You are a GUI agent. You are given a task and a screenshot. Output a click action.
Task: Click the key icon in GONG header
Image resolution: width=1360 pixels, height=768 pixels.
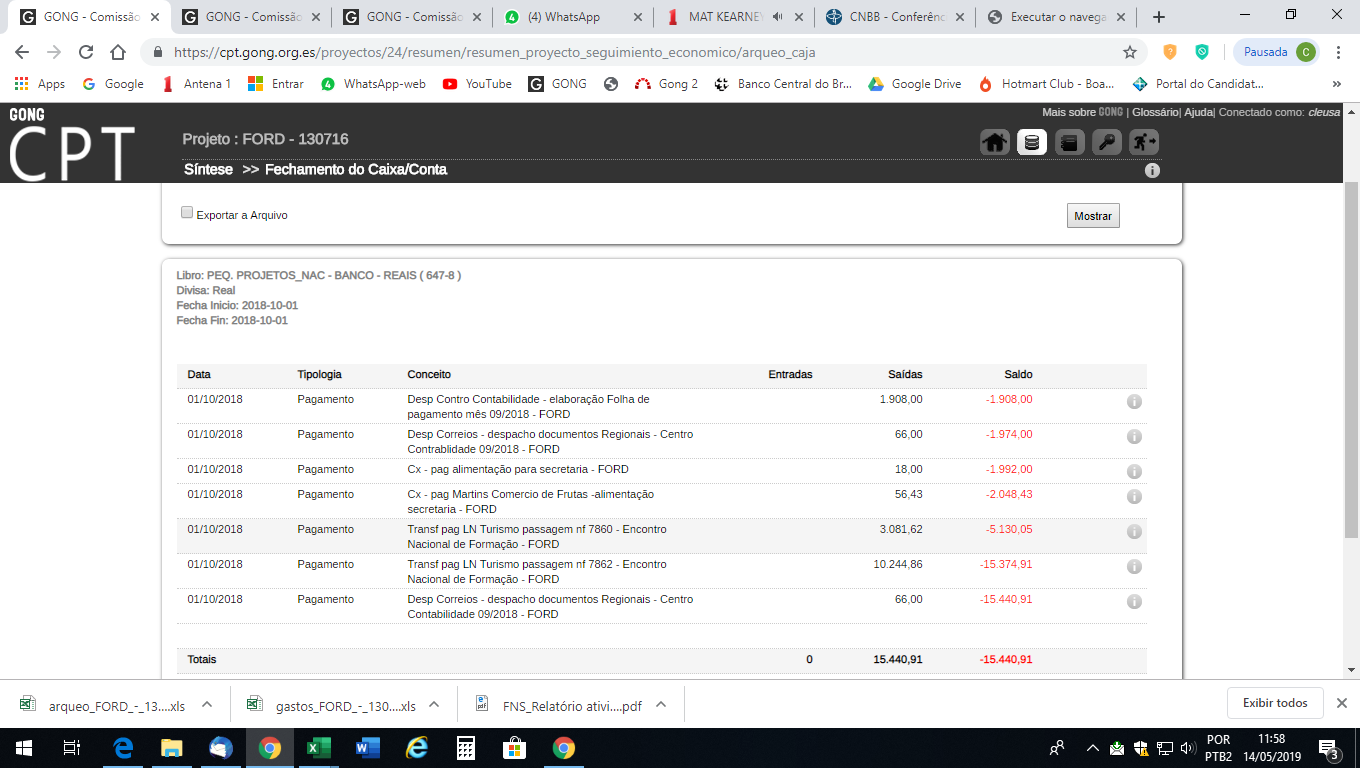[x=1106, y=142]
